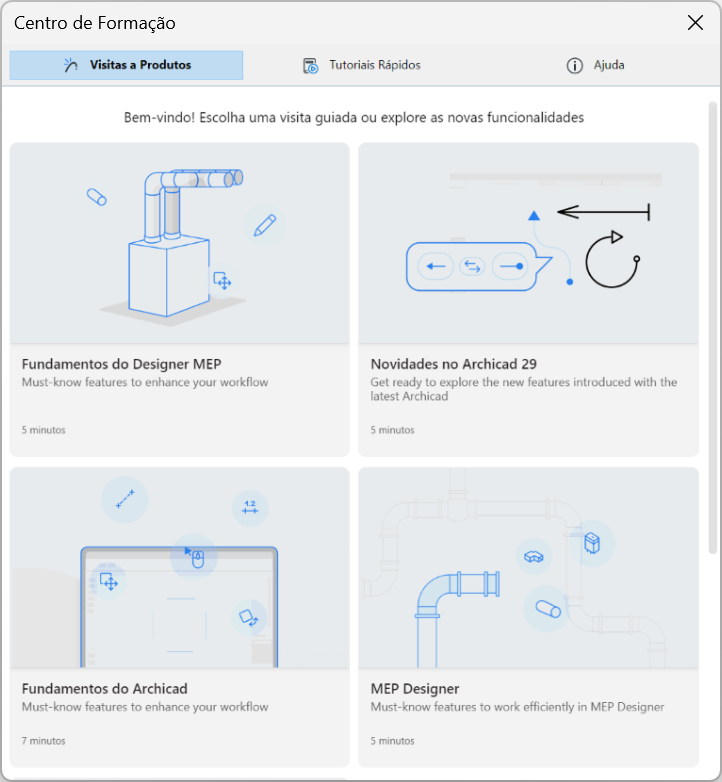Click the Visitas a Produtos tab icon
Screen dimensions: 722x782
(71, 65)
